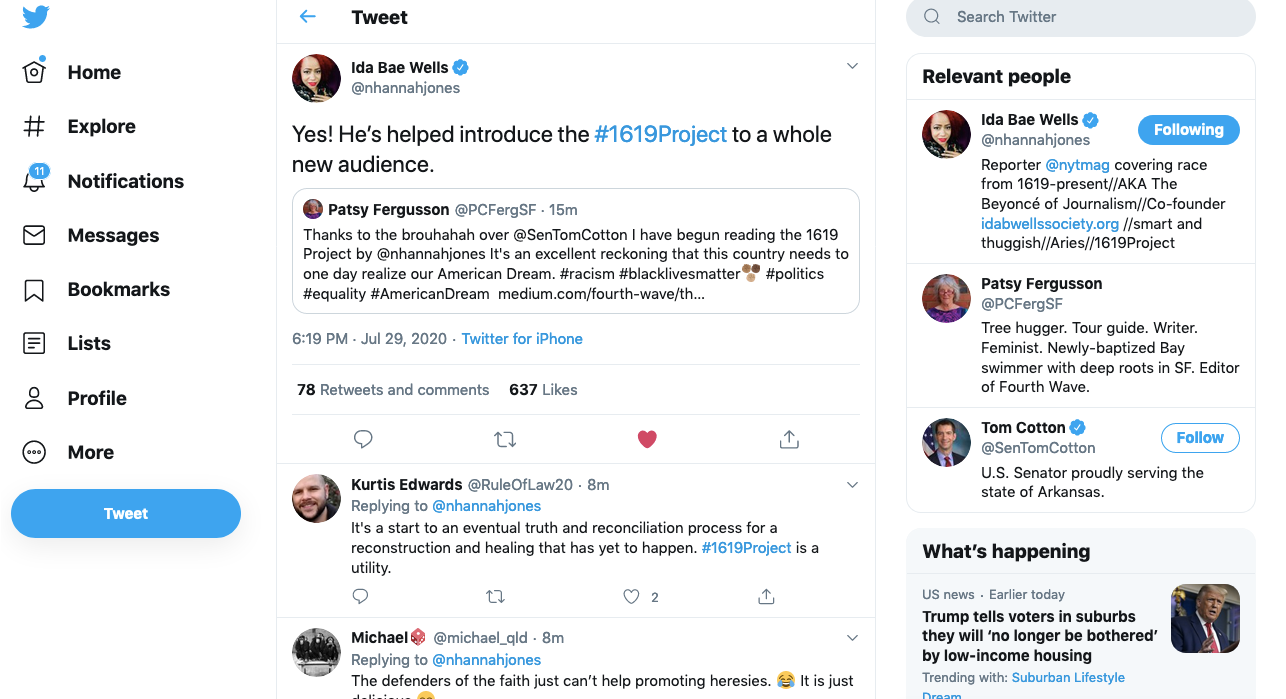
Task: Share the main tweet
Action: pos(789,439)
